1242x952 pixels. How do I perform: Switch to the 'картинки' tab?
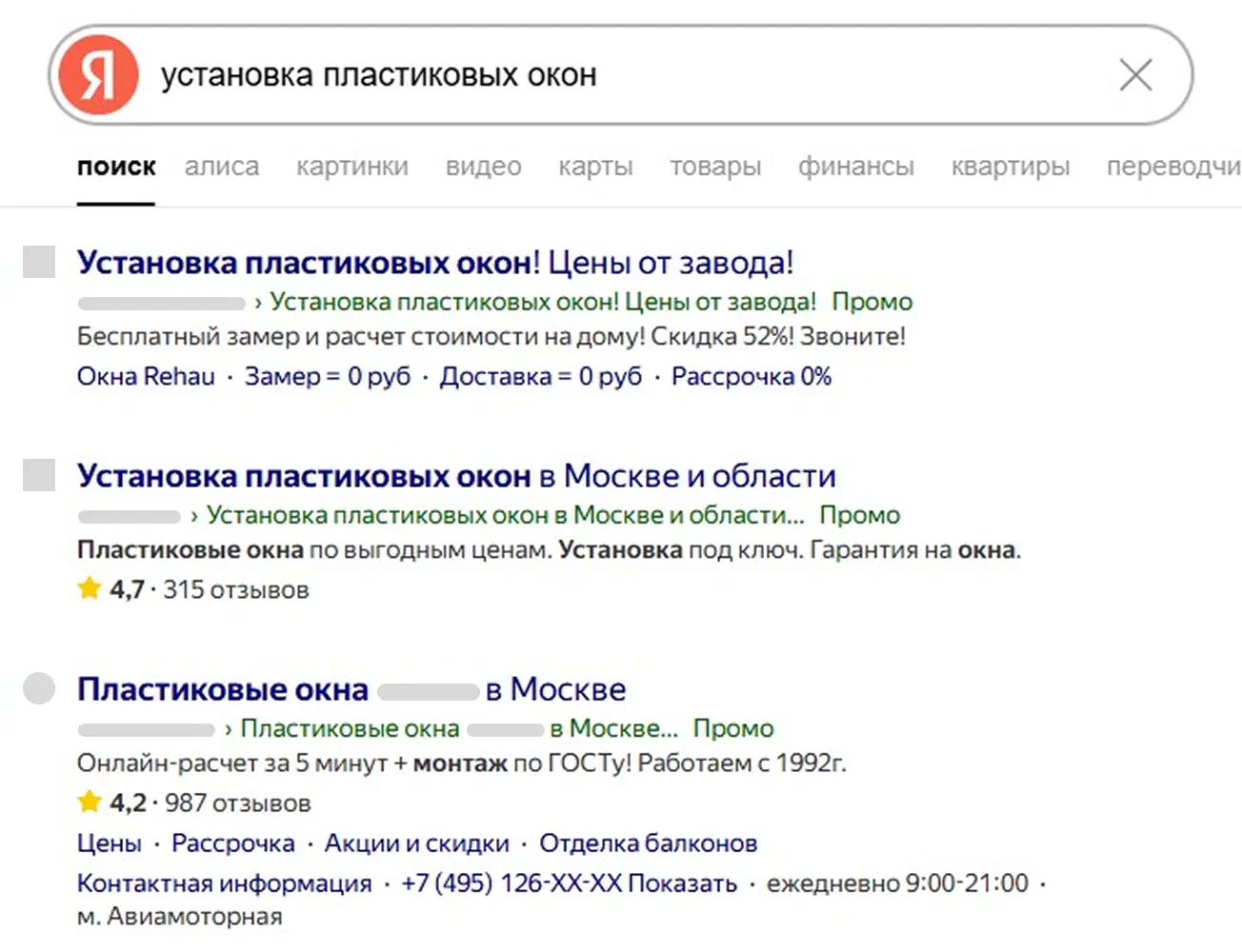click(352, 167)
